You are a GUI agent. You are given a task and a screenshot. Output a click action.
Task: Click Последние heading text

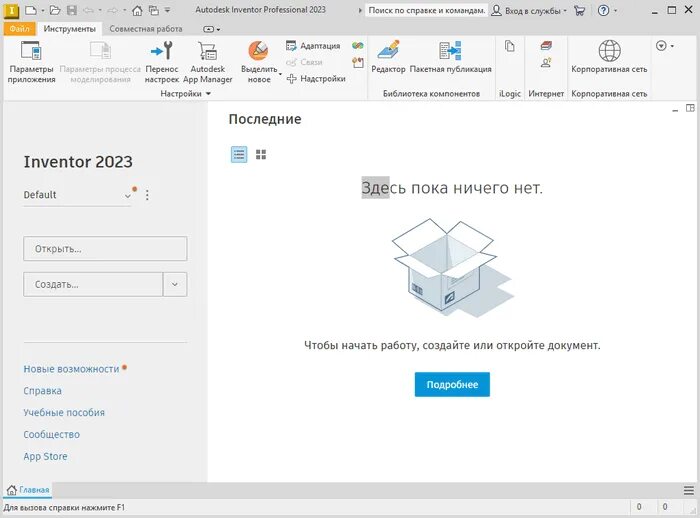pos(265,119)
